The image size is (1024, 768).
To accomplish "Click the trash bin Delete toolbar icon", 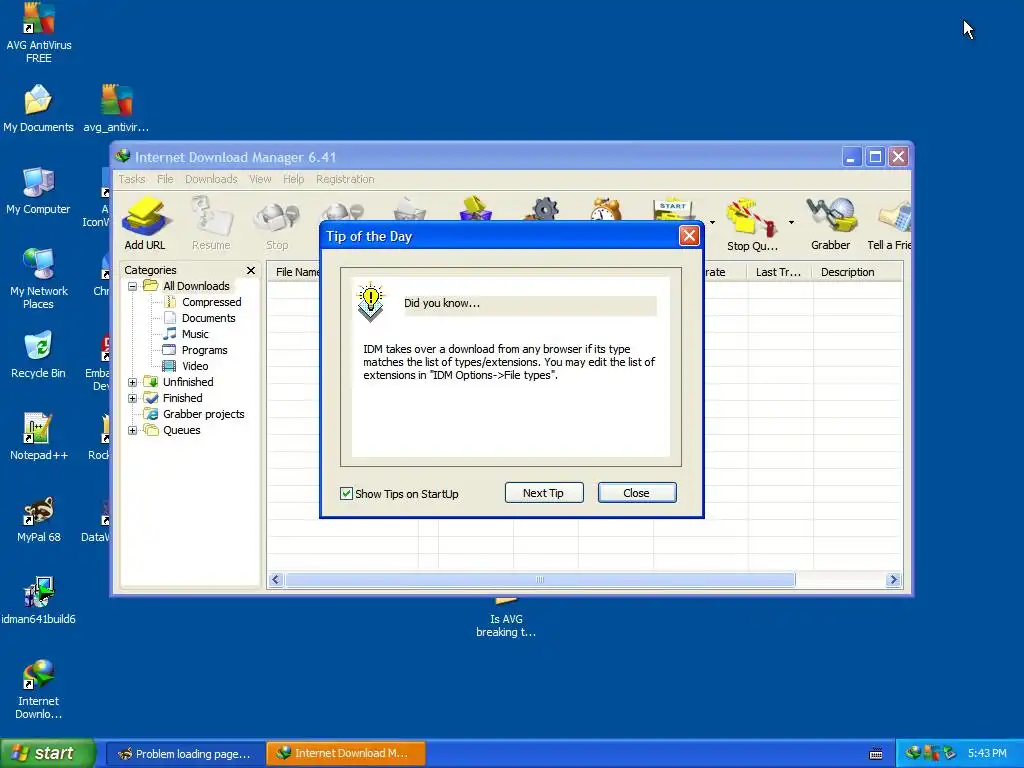I will click(x=409, y=209).
